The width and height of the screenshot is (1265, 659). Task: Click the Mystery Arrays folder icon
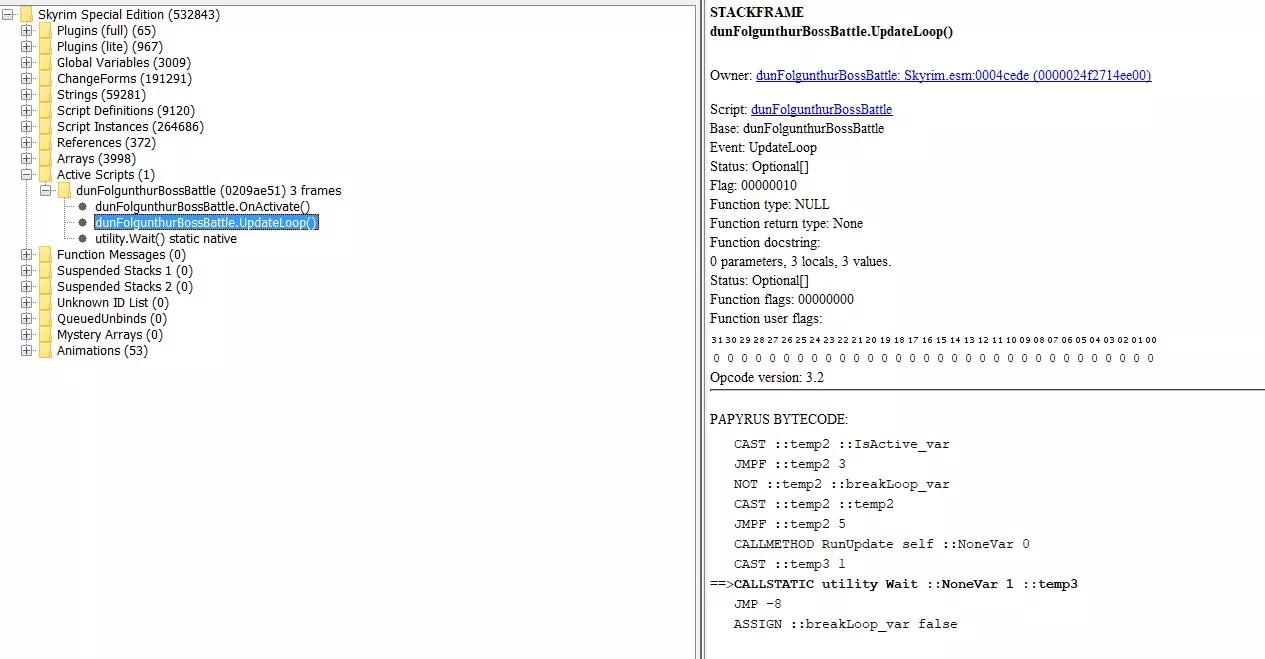[x=45, y=335]
